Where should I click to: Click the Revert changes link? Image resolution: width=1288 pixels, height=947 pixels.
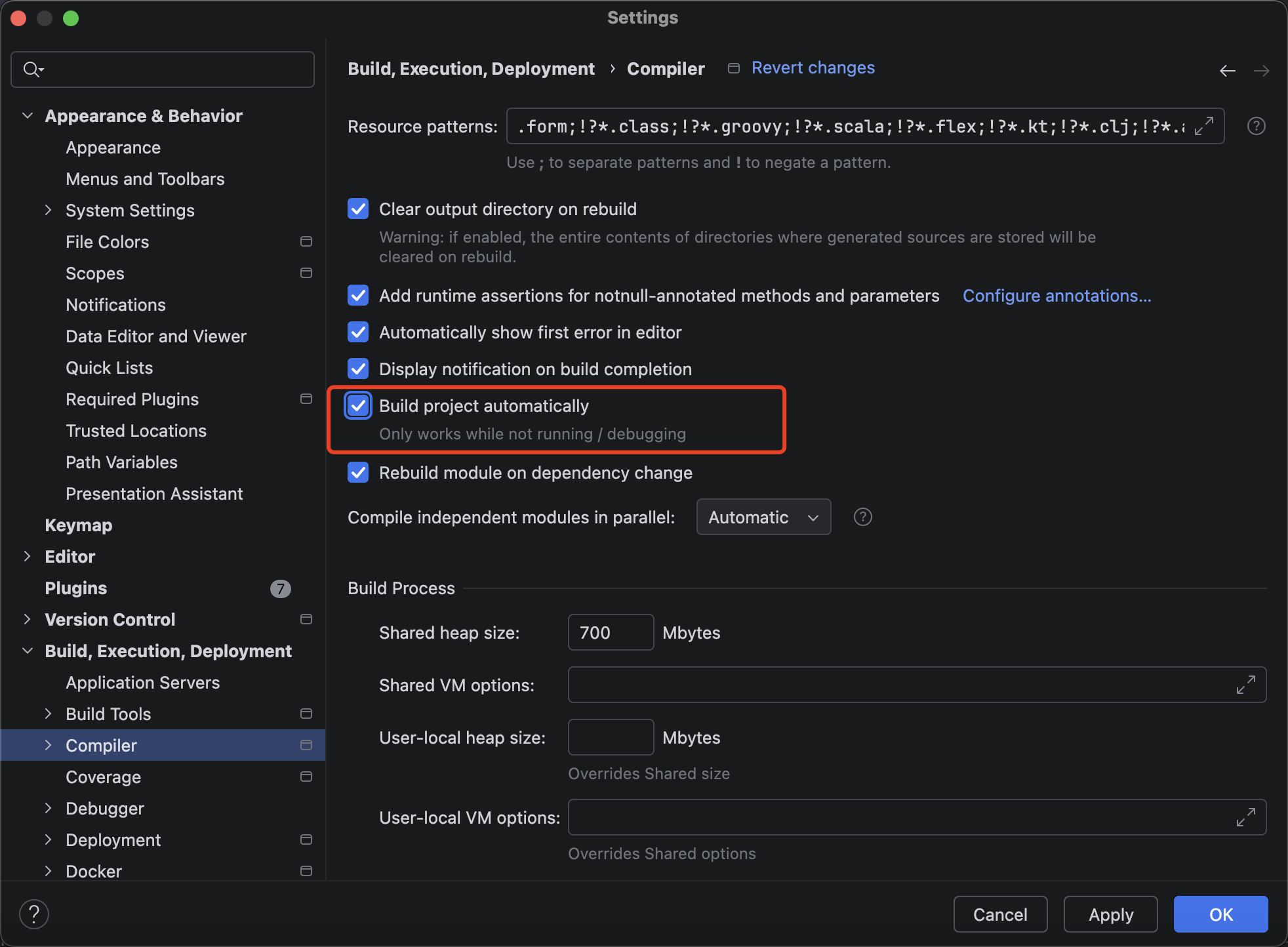tap(813, 68)
